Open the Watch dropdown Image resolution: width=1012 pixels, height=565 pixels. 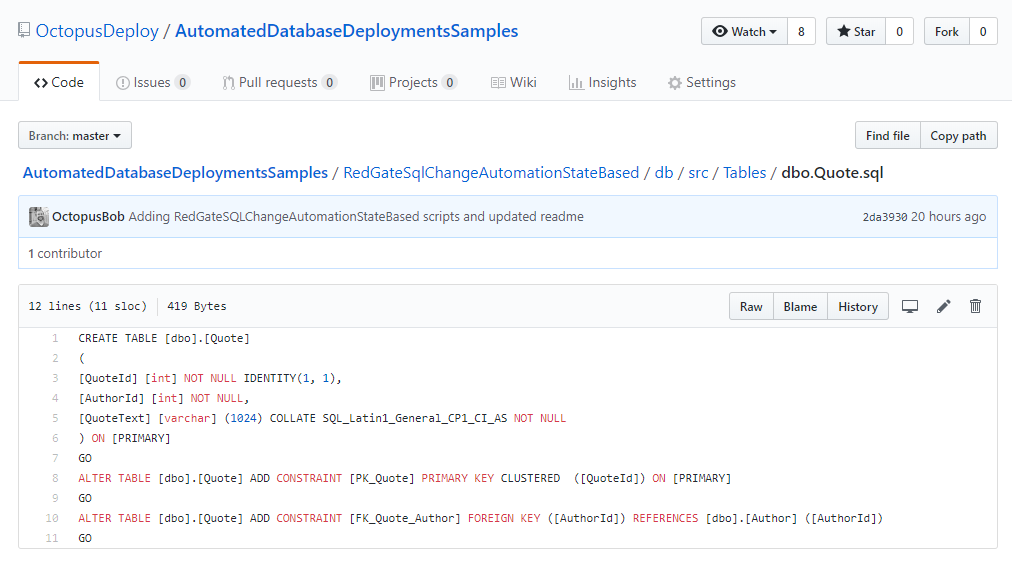745,32
